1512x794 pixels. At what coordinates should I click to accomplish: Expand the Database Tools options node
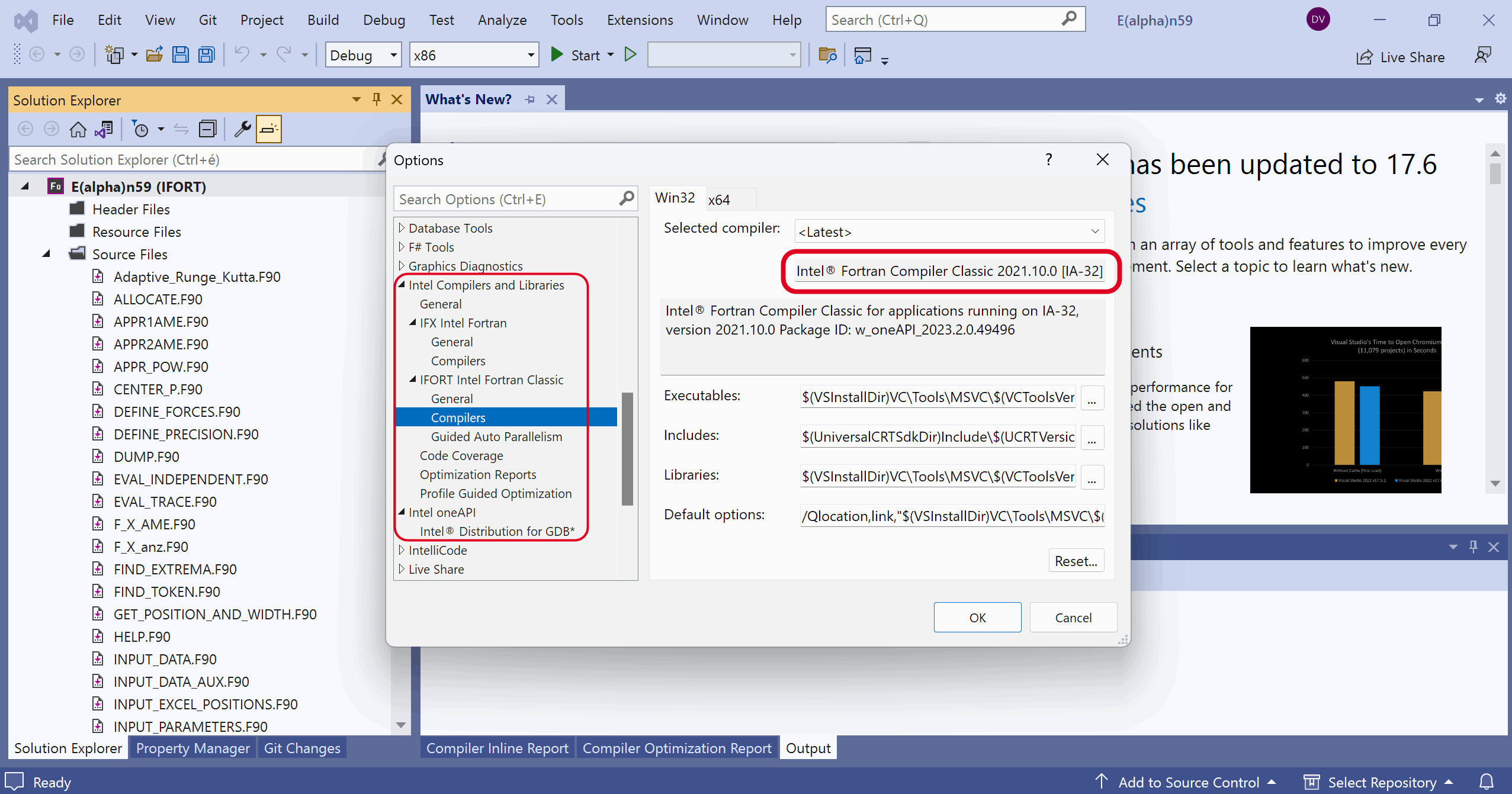402,228
